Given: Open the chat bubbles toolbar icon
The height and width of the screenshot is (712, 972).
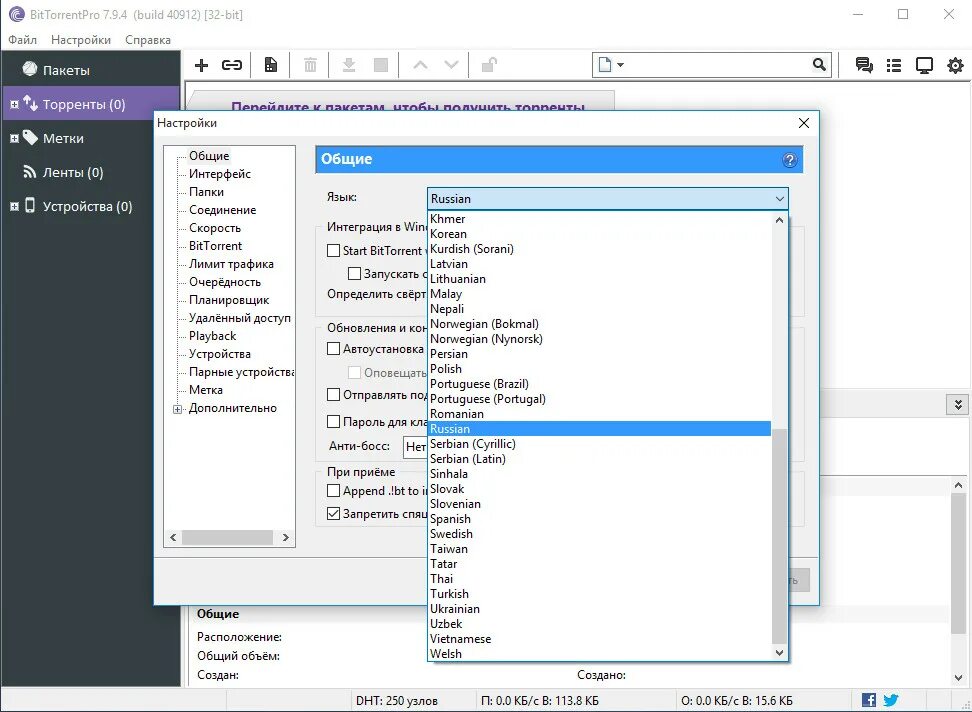Looking at the screenshot, I should coord(864,65).
